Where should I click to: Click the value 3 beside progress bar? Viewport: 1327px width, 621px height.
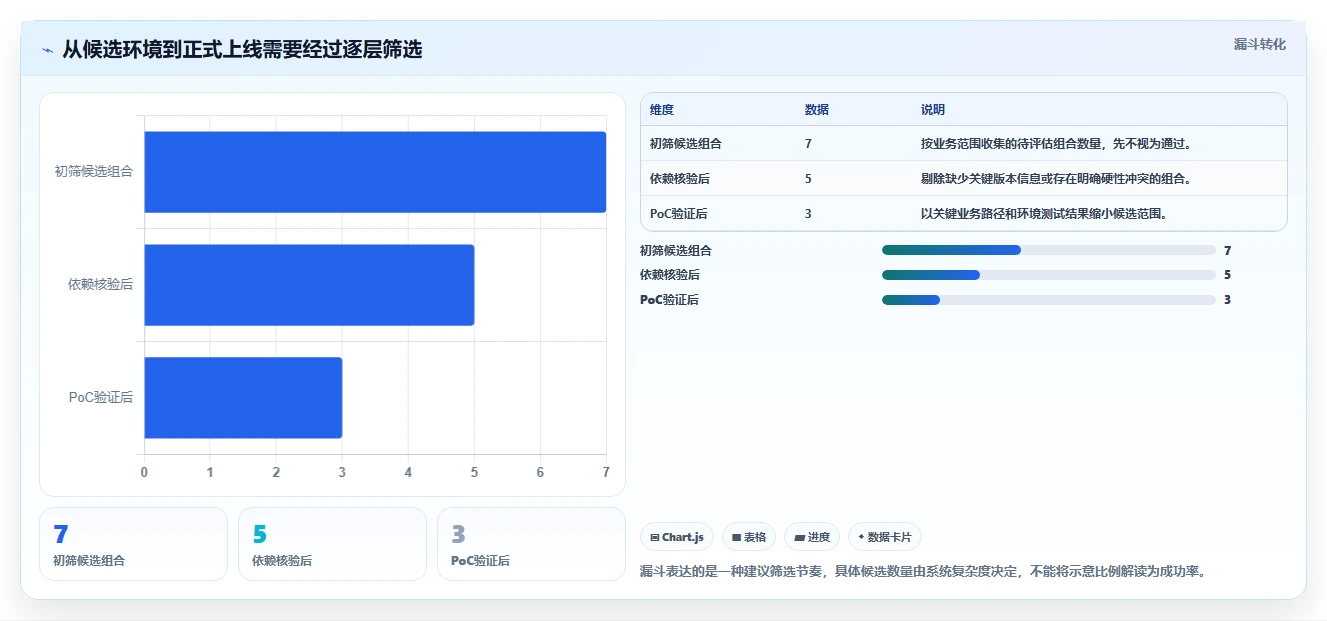pos(1227,300)
